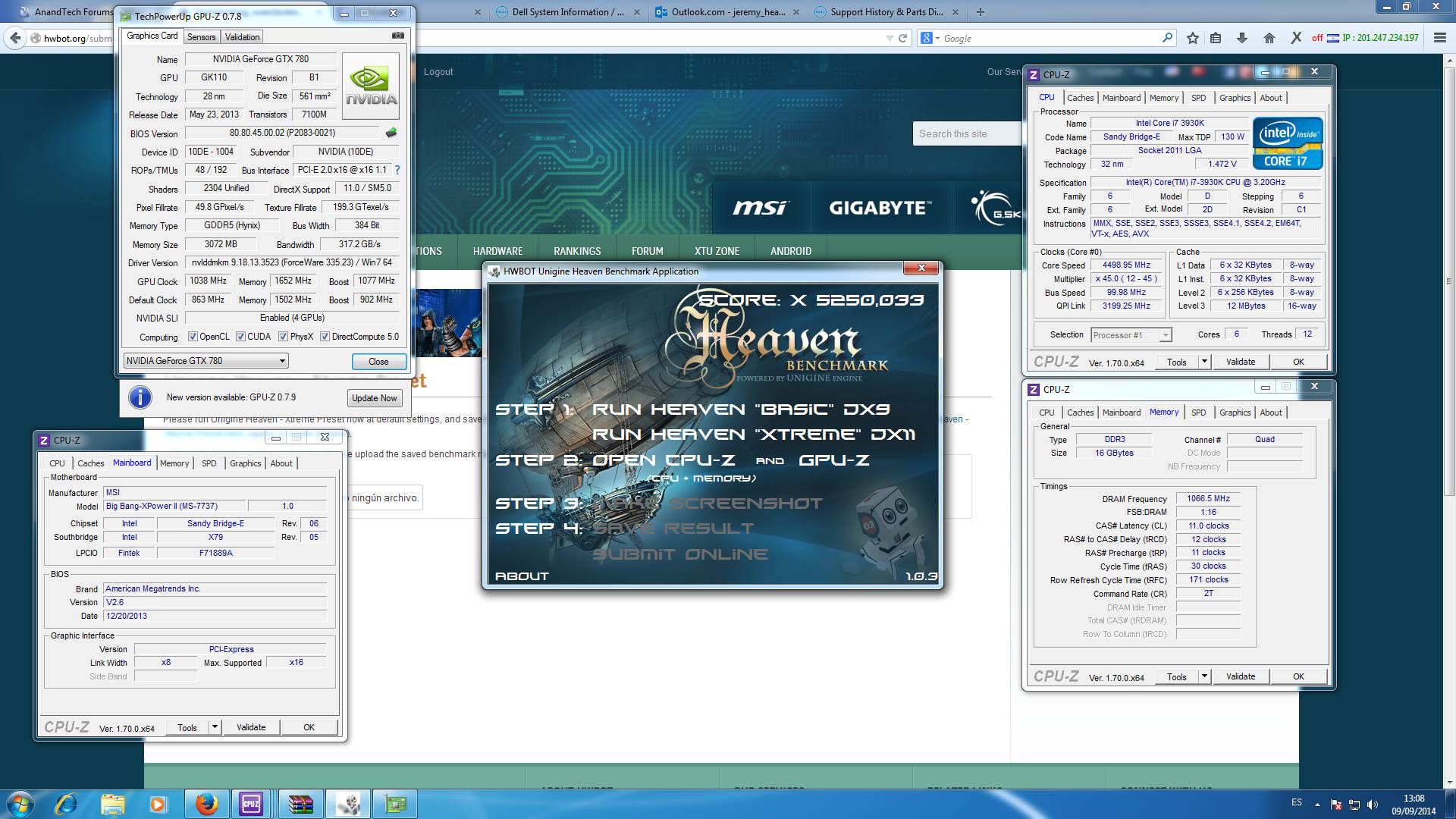The height and width of the screenshot is (819, 1456).
Task: Click the X addon icon in Firefox toolbar
Action: point(1296,38)
